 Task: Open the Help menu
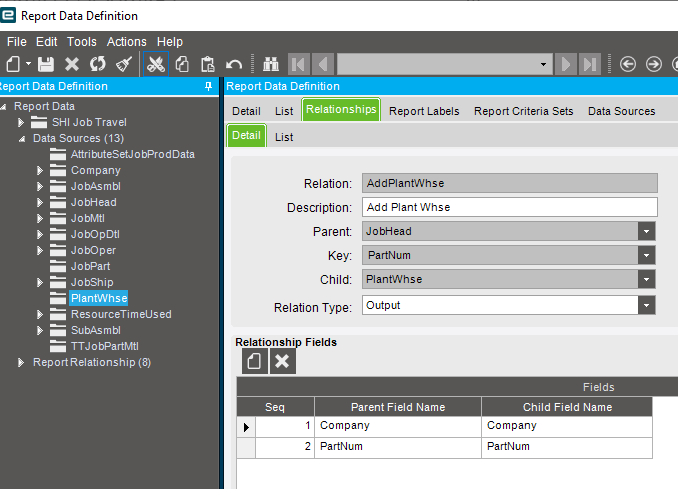click(x=170, y=42)
